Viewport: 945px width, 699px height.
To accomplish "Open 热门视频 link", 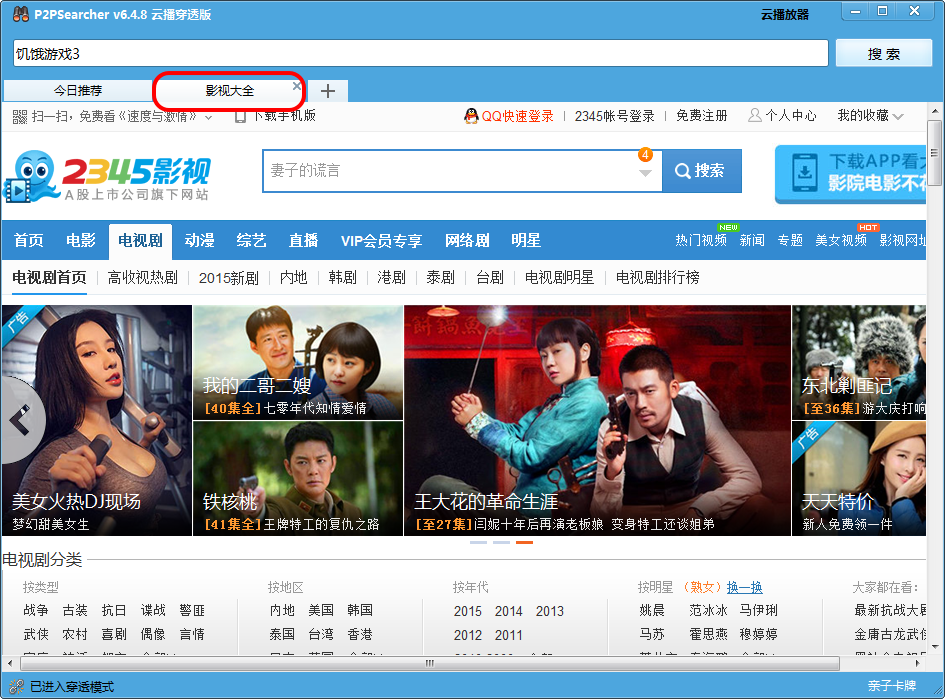I will point(700,240).
